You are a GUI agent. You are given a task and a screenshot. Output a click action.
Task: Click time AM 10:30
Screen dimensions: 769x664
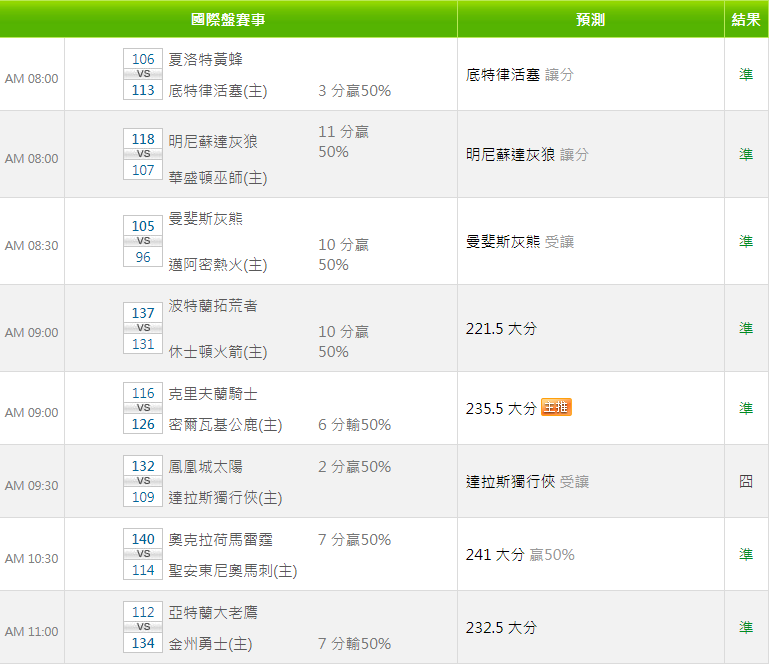(31, 559)
